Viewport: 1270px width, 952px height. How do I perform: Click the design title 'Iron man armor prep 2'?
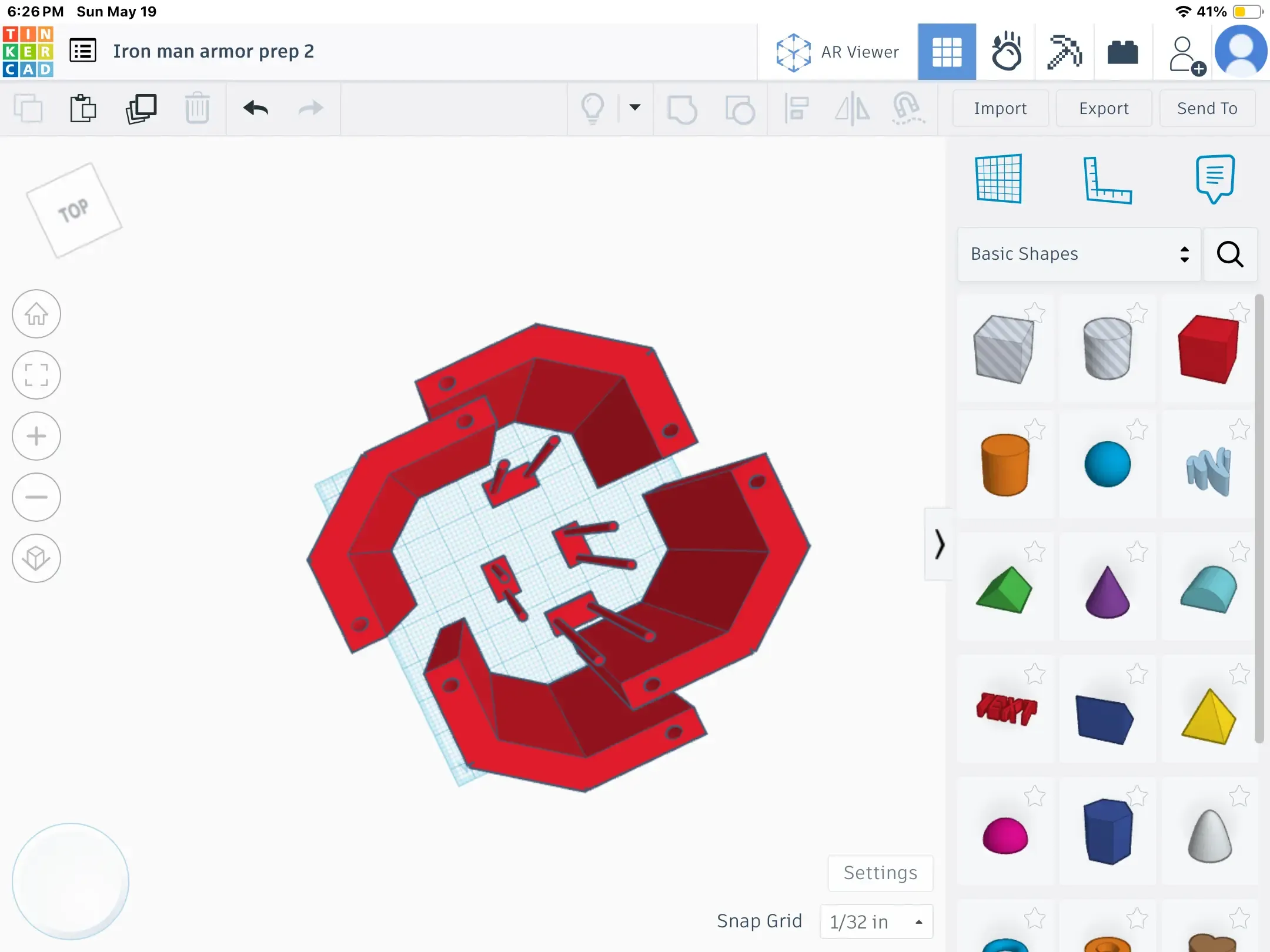coord(213,51)
